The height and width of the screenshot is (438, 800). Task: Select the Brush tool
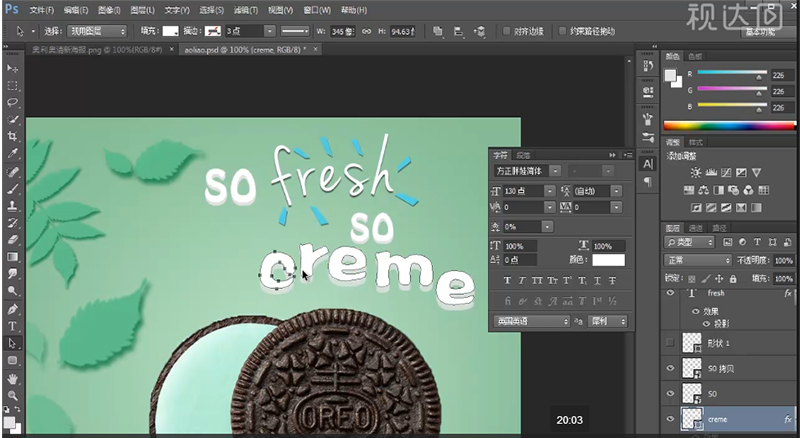coord(12,188)
